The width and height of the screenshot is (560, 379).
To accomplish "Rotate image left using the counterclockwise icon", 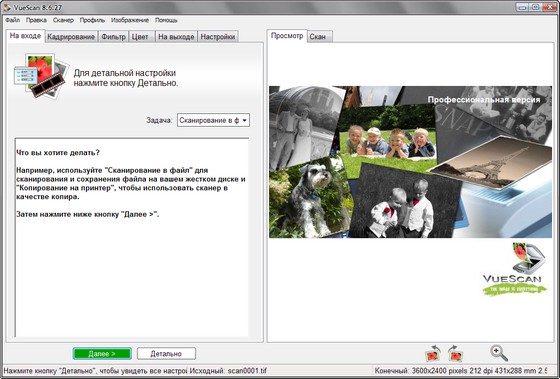I will click(x=433, y=353).
